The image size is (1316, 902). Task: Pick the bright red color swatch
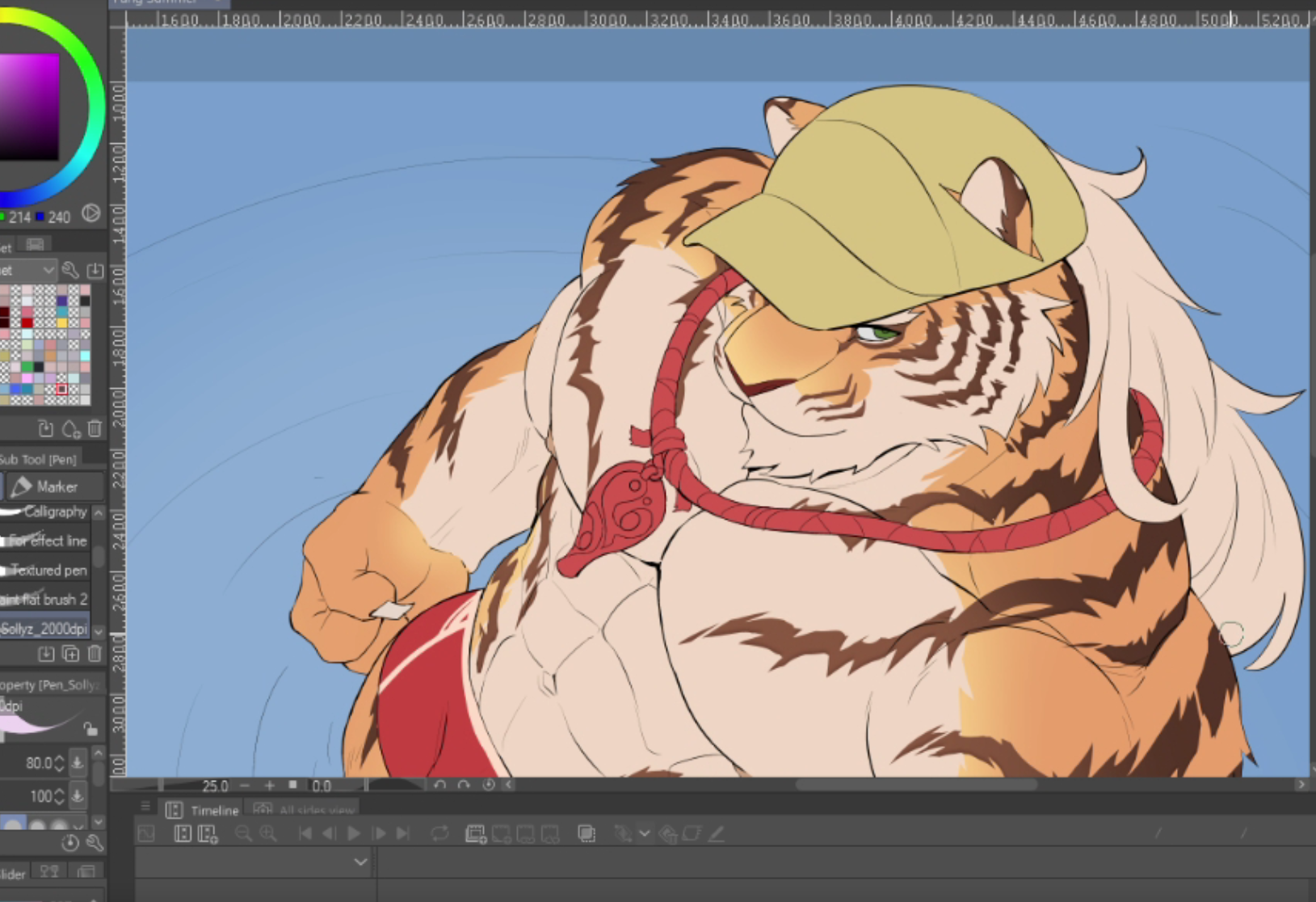click(x=27, y=322)
